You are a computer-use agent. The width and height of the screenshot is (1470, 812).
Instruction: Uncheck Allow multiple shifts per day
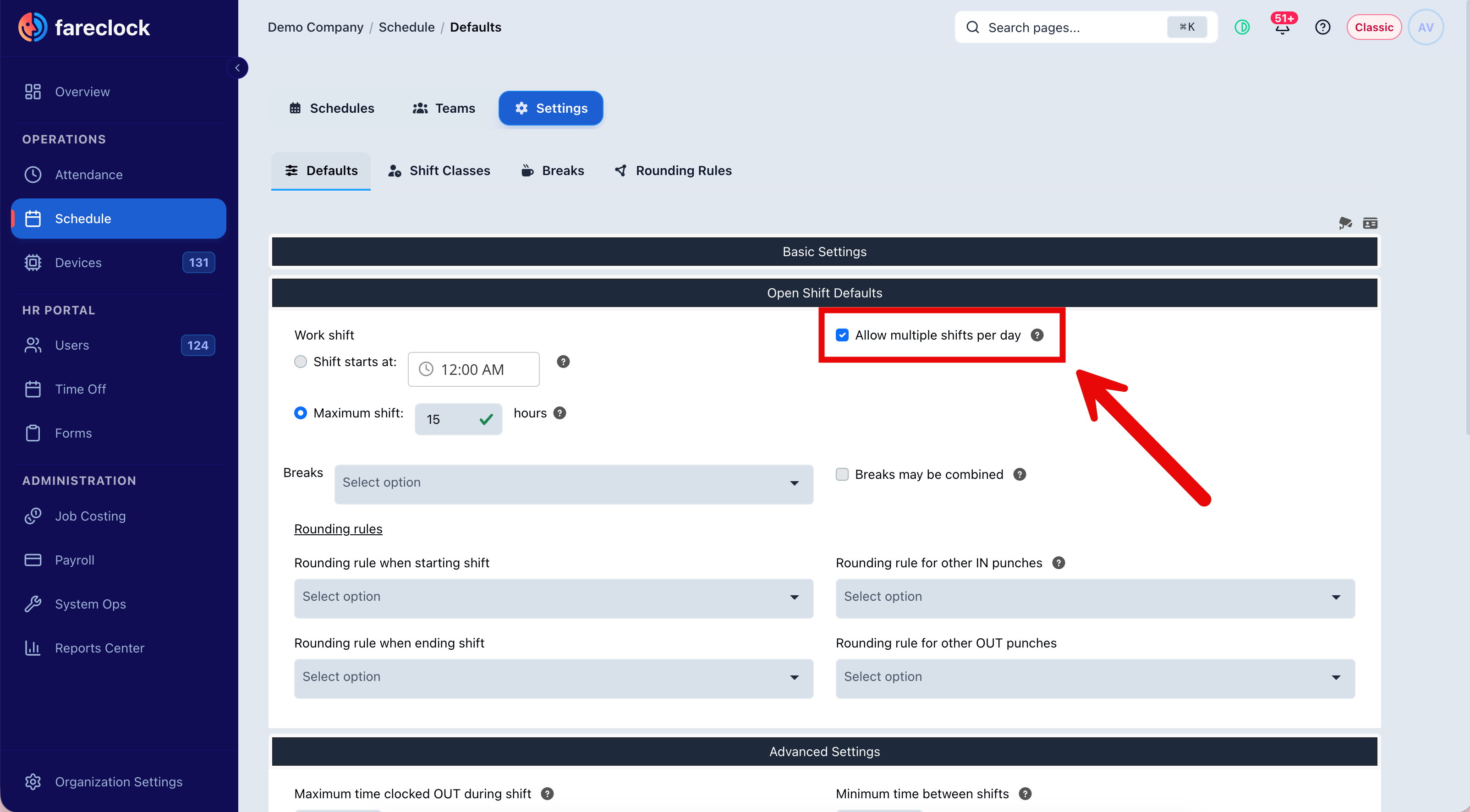842,335
